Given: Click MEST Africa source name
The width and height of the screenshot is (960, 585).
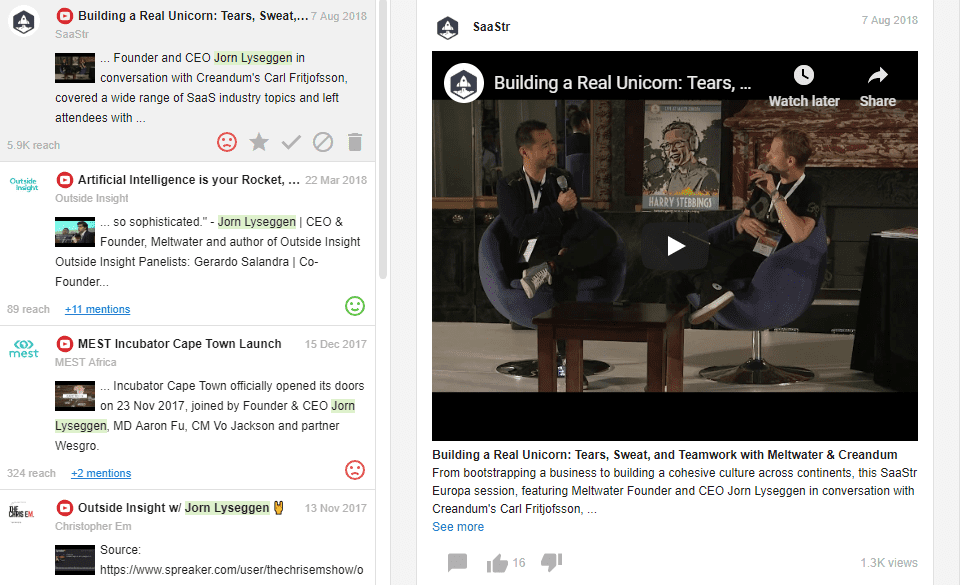Looking at the screenshot, I should tap(86, 362).
